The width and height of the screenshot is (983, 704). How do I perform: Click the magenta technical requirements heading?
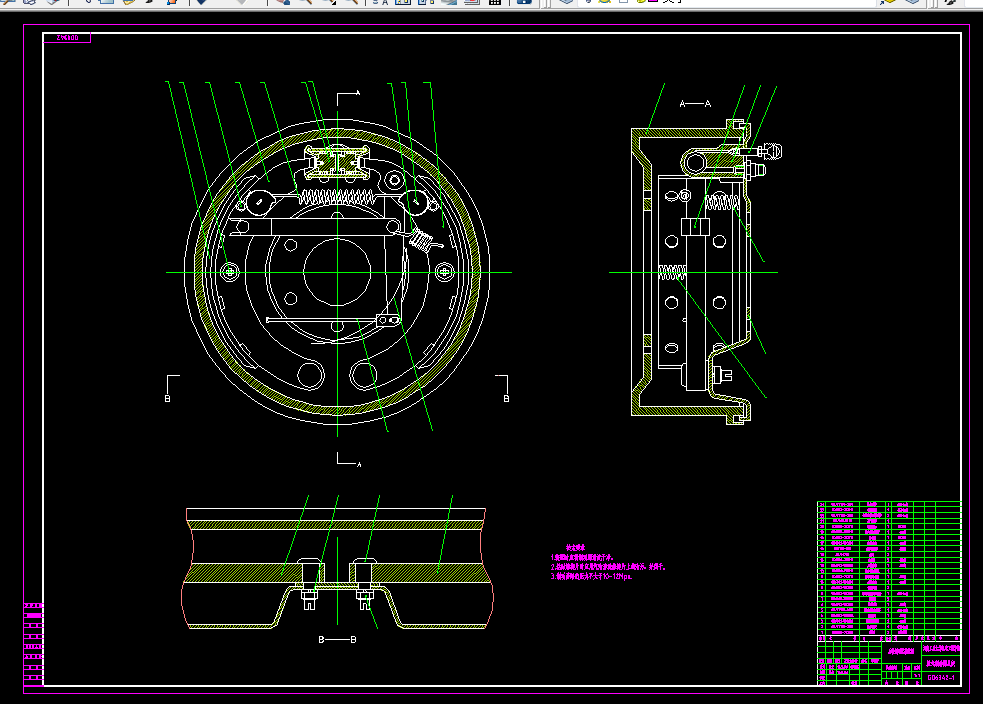(576, 547)
